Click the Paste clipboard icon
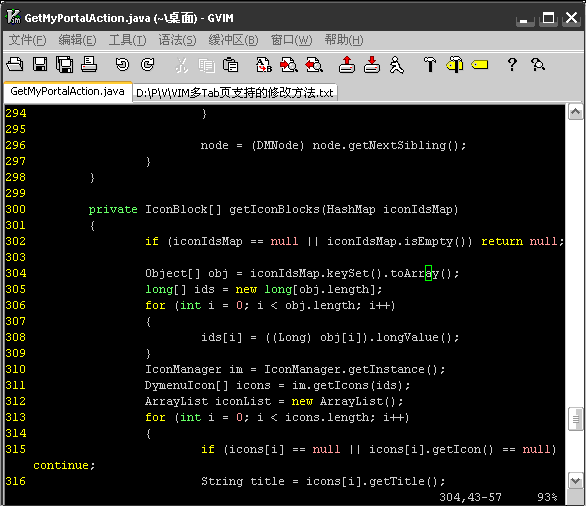The width and height of the screenshot is (586, 506). point(230,65)
